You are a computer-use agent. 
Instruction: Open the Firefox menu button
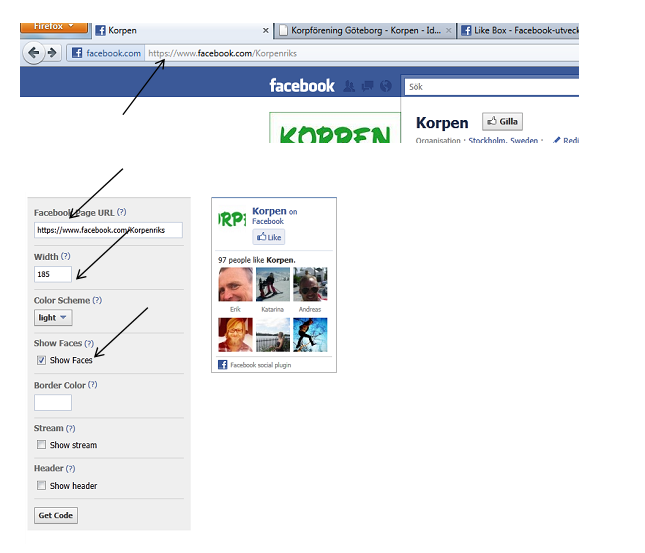[54, 27]
